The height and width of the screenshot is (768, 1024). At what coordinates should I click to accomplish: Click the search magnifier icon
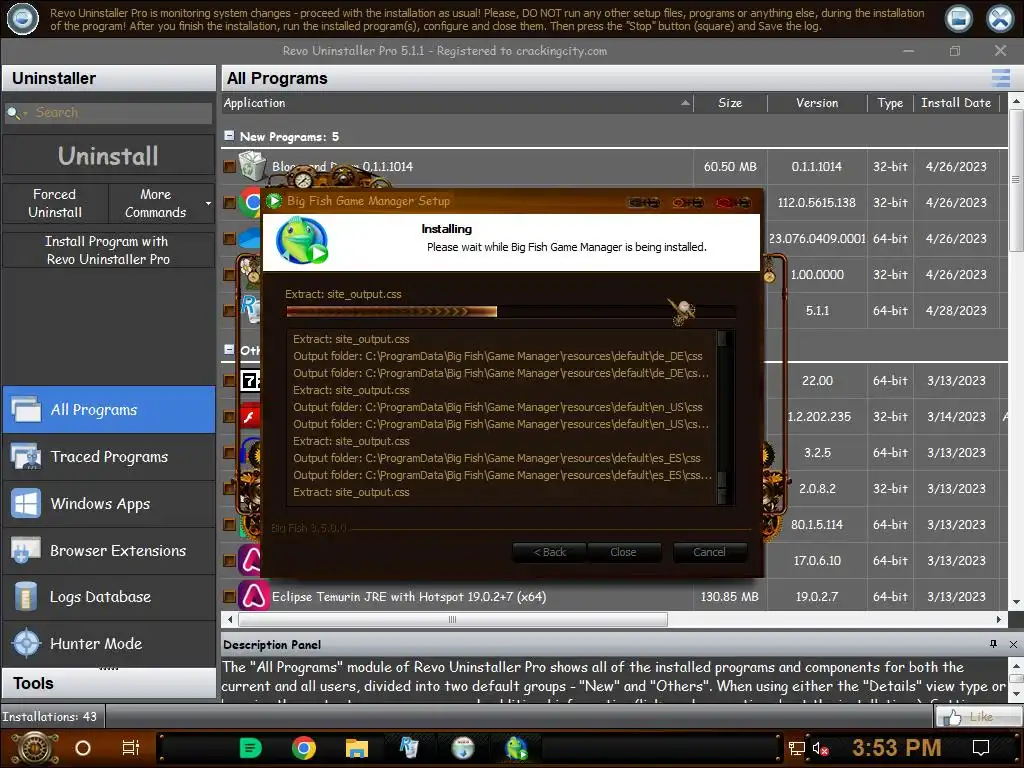(x=12, y=113)
